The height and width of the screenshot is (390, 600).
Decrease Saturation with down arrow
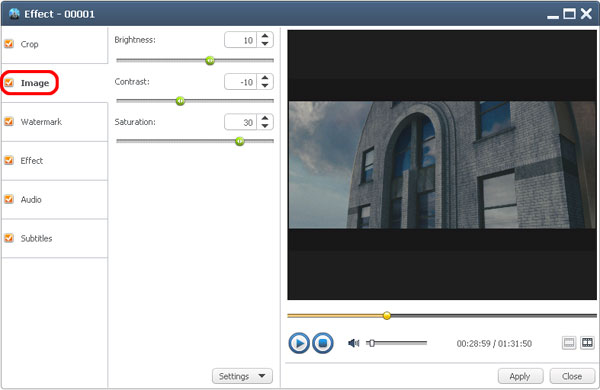click(x=265, y=126)
